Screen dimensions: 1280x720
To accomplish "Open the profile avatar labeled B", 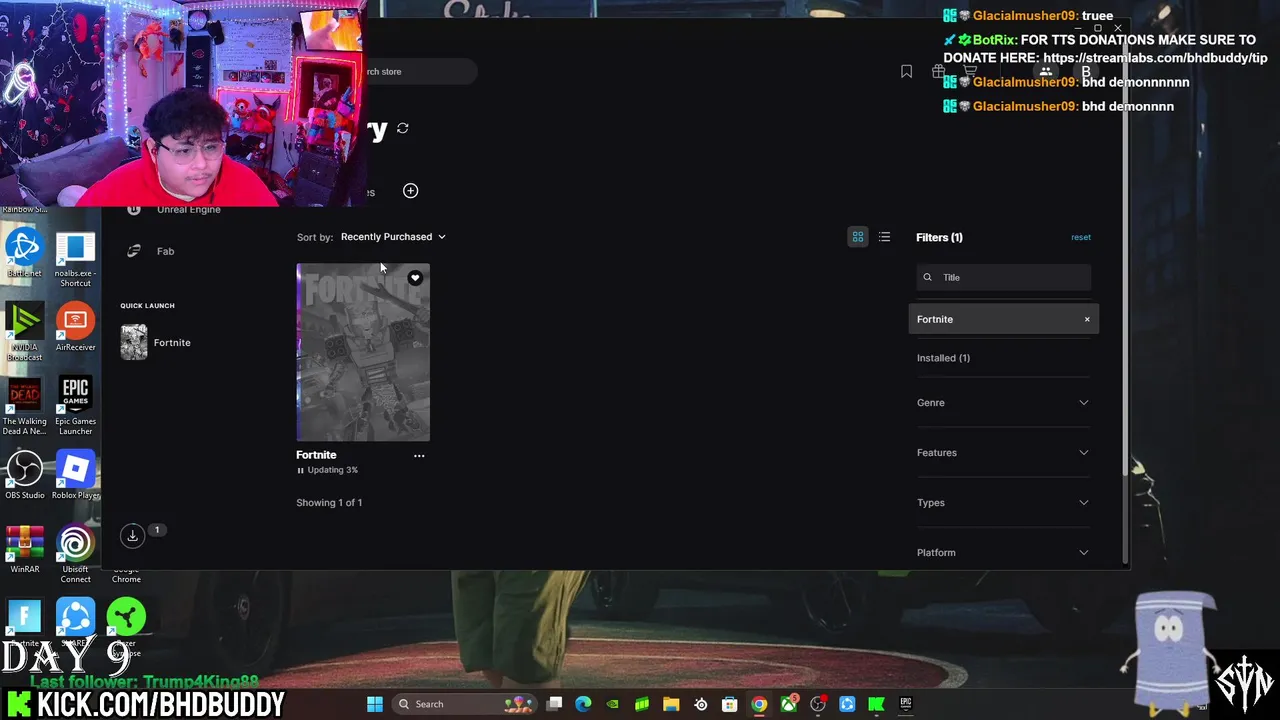I will pyautogui.click(x=1086, y=72).
